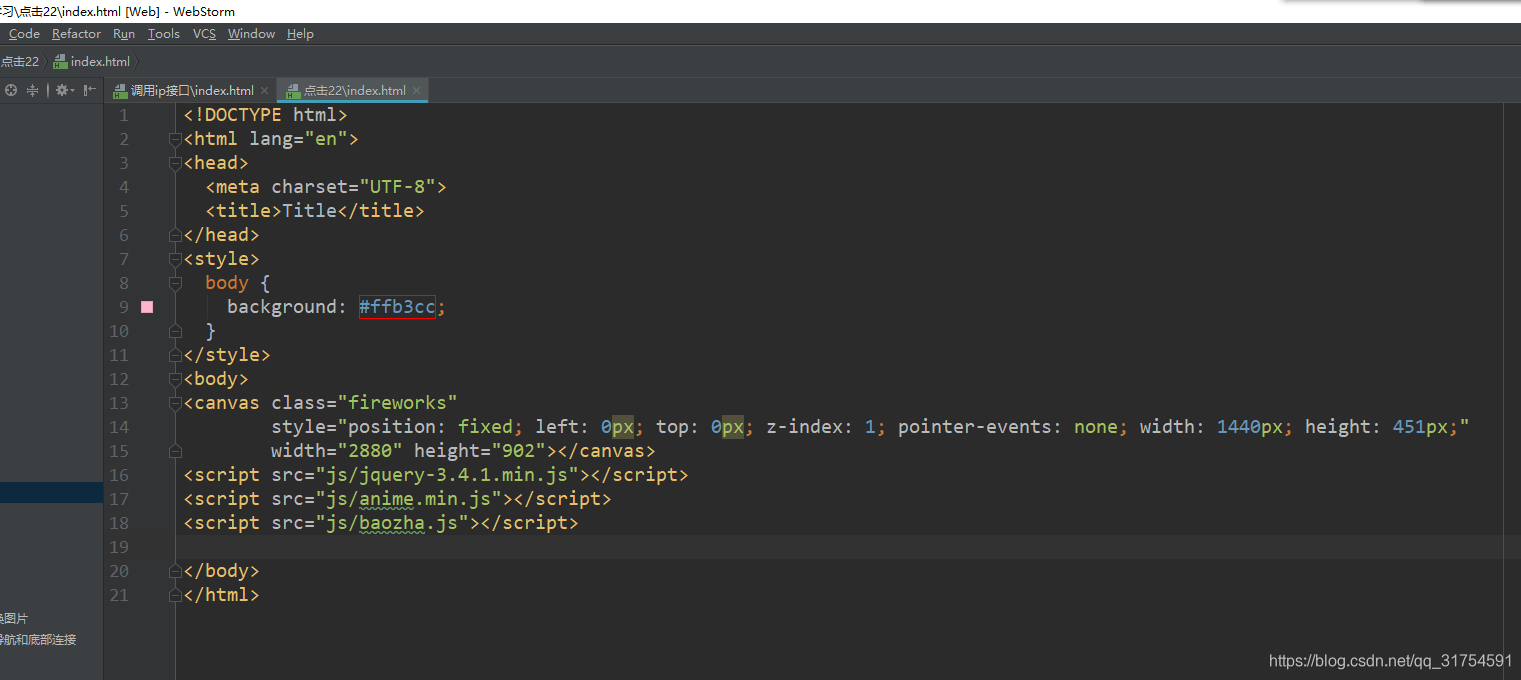Open the Code menu

click(x=24, y=34)
